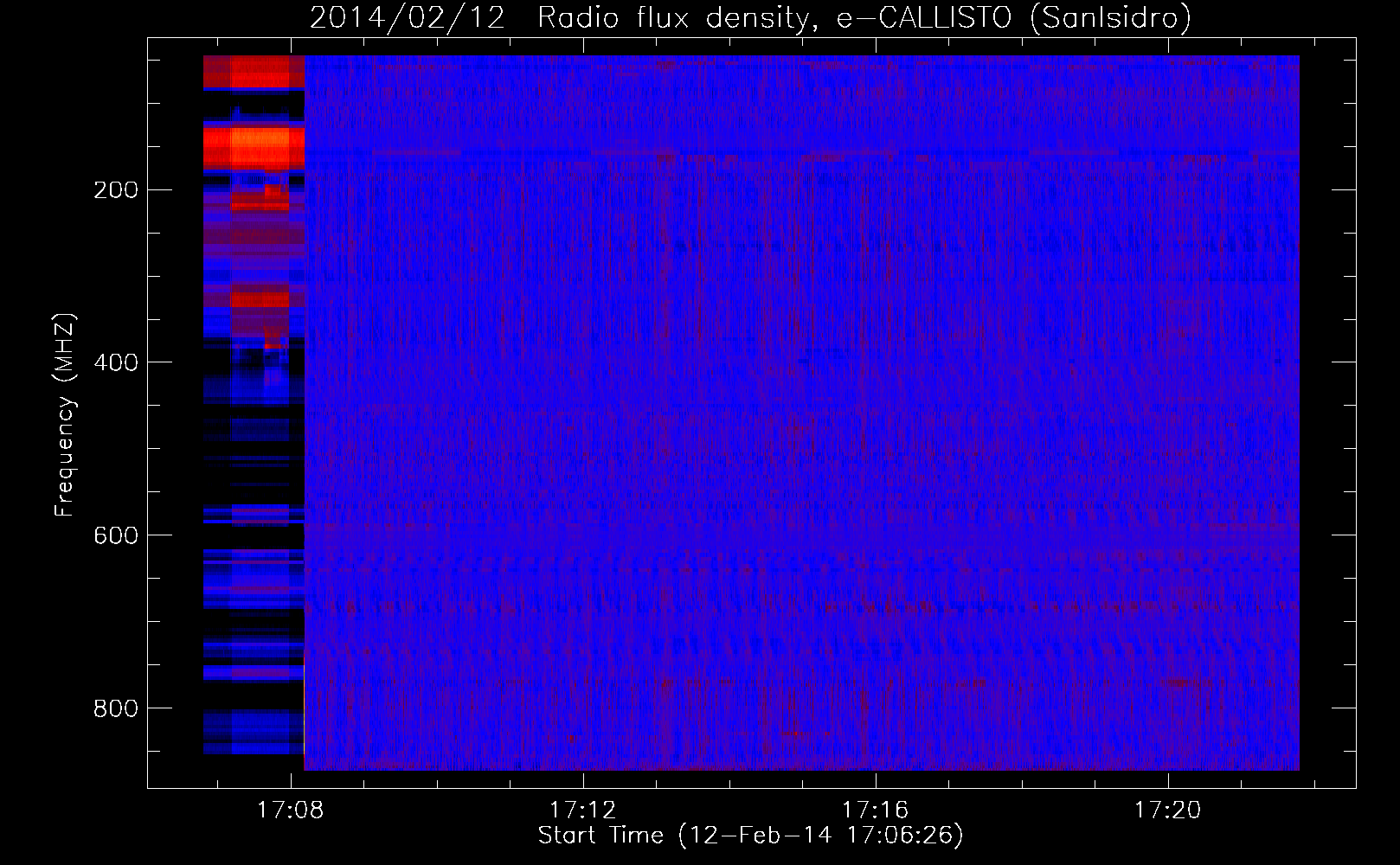Click the bright red burst band near 150 MHz
Screen dimensions: 1400x865
[254, 147]
